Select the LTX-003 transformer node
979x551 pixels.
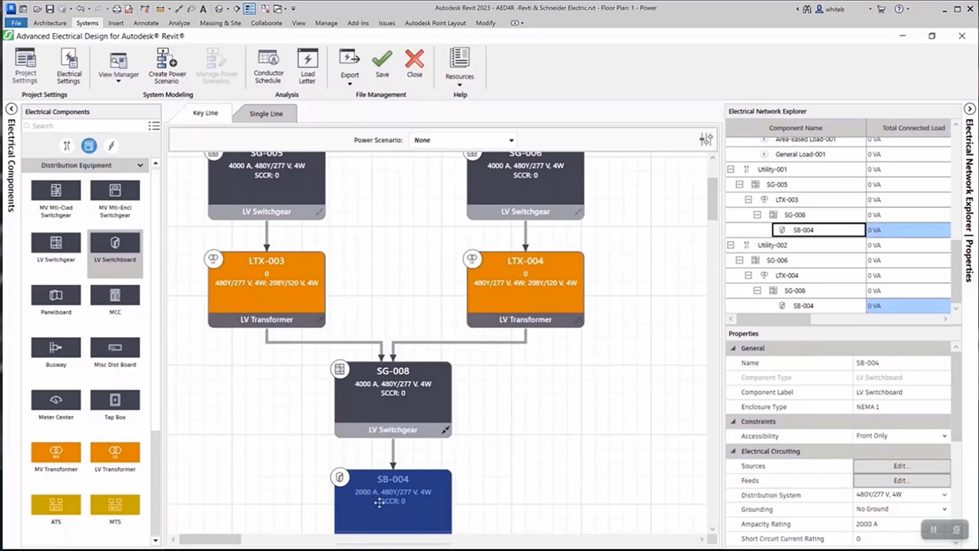pyautogui.click(x=267, y=289)
